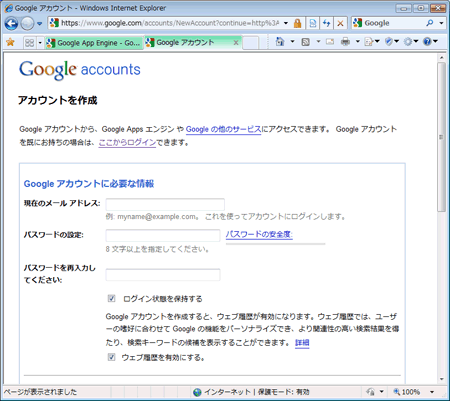Toggle the ウェブ履歴を有効にする checkbox
The height and width of the screenshot is (401, 450).
(x=111, y=357)
